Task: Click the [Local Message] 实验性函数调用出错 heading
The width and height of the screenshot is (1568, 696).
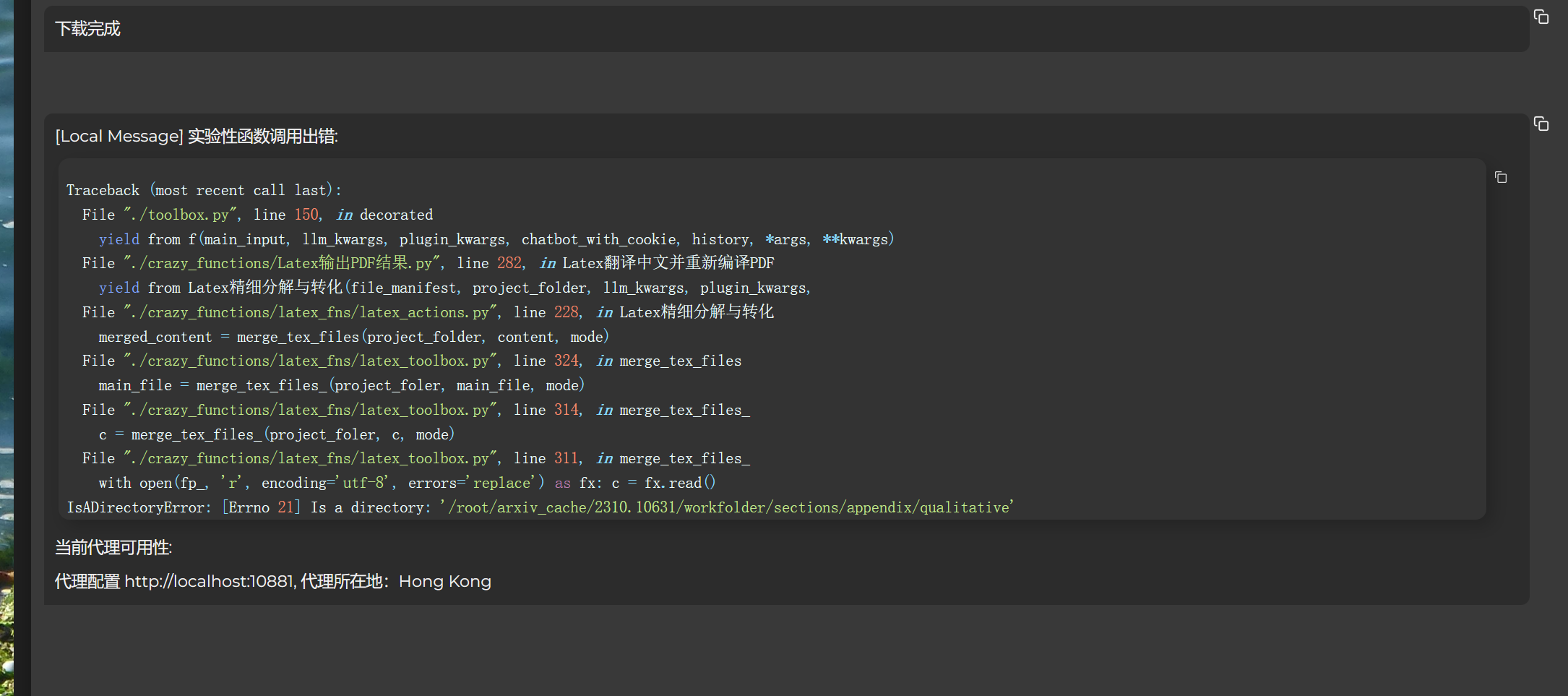Action: [197, 136]
